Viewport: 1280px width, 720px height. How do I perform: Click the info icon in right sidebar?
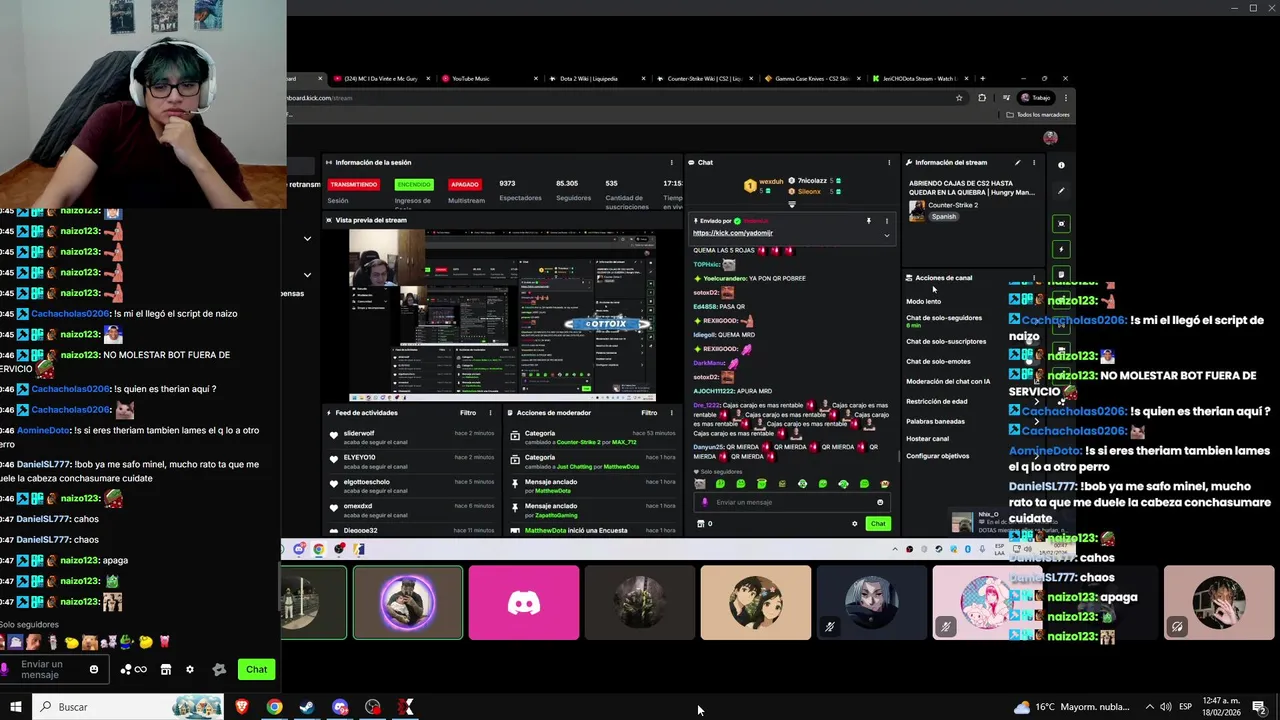click(1061, 165)
